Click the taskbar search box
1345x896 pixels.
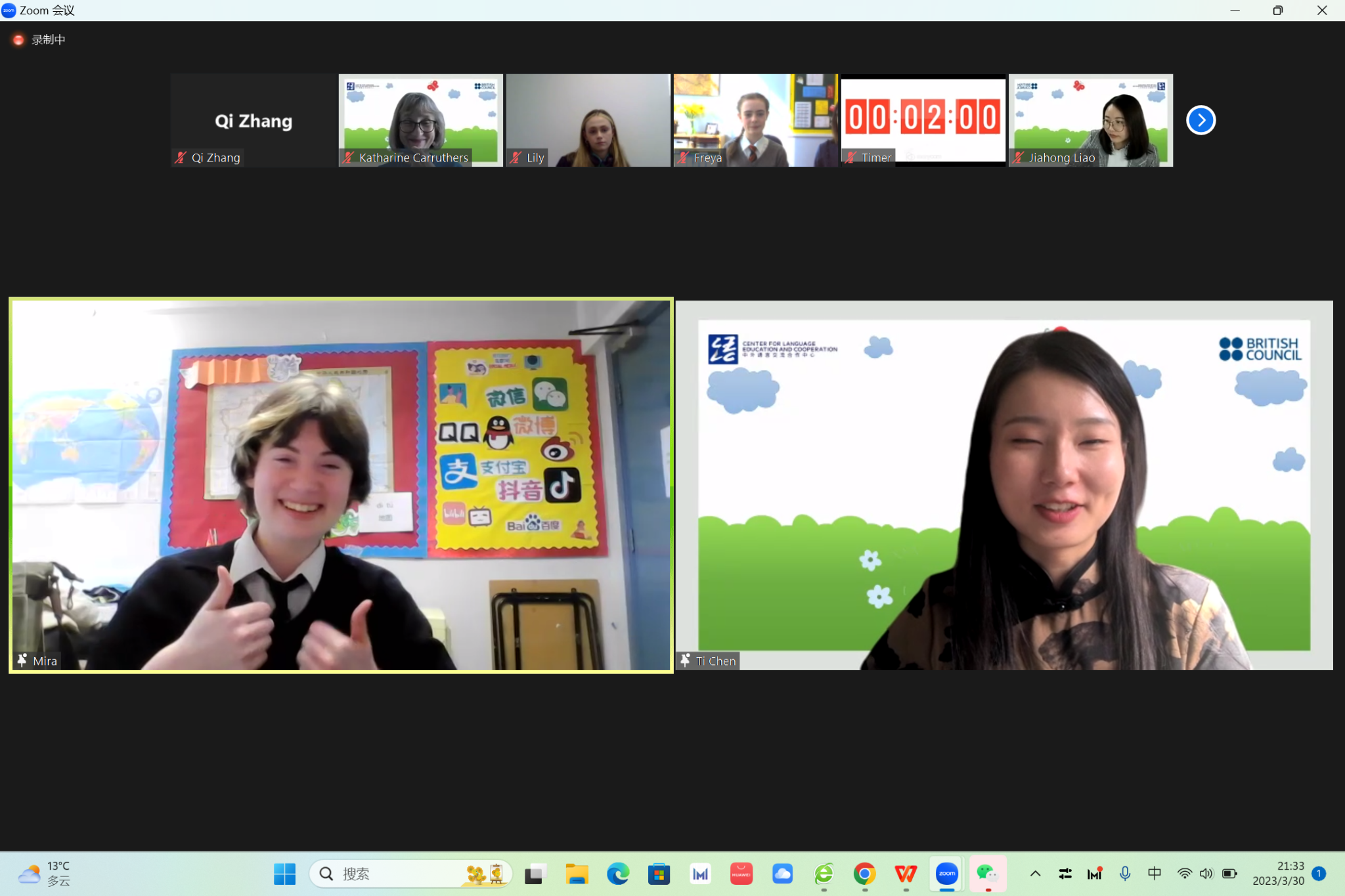pyautogui.click(x=394, y=874)
